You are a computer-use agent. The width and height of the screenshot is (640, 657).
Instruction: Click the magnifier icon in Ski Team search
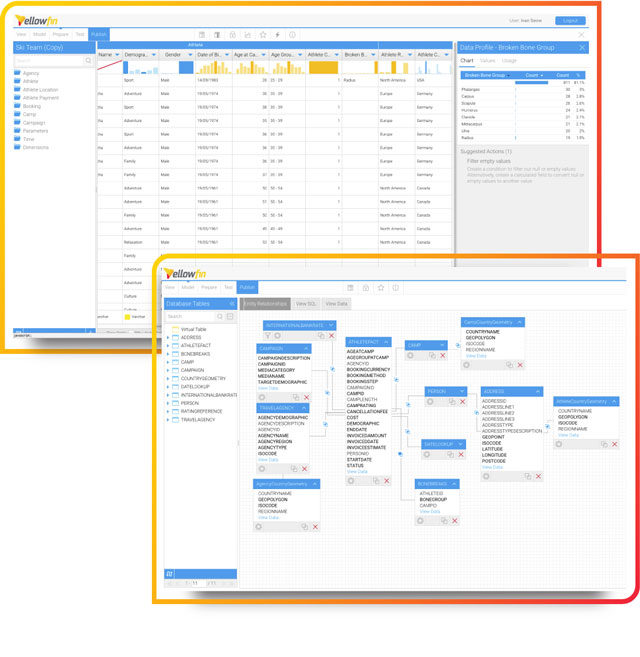pos(88,61)
